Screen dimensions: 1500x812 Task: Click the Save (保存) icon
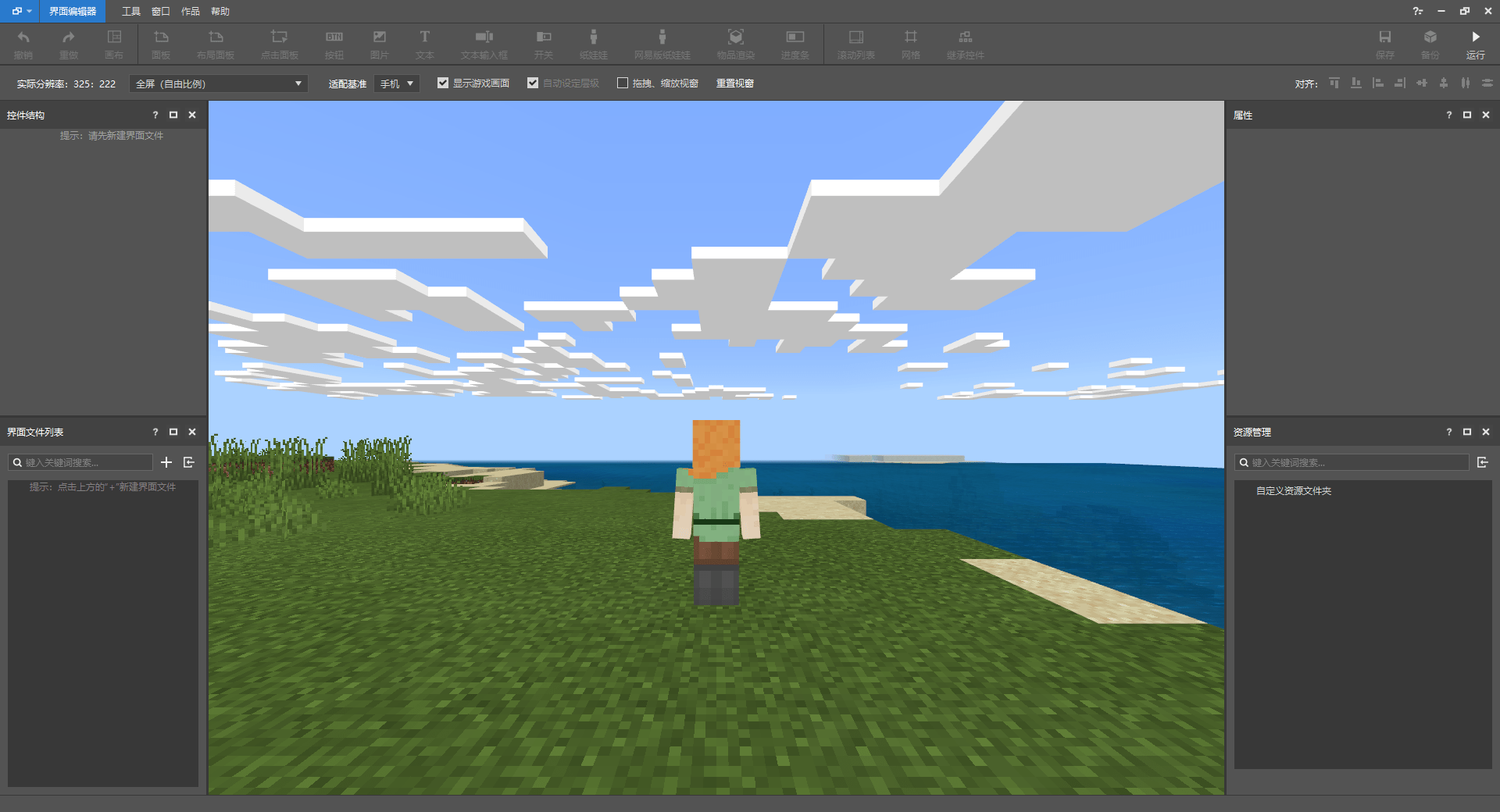[x=1385, y=44]
